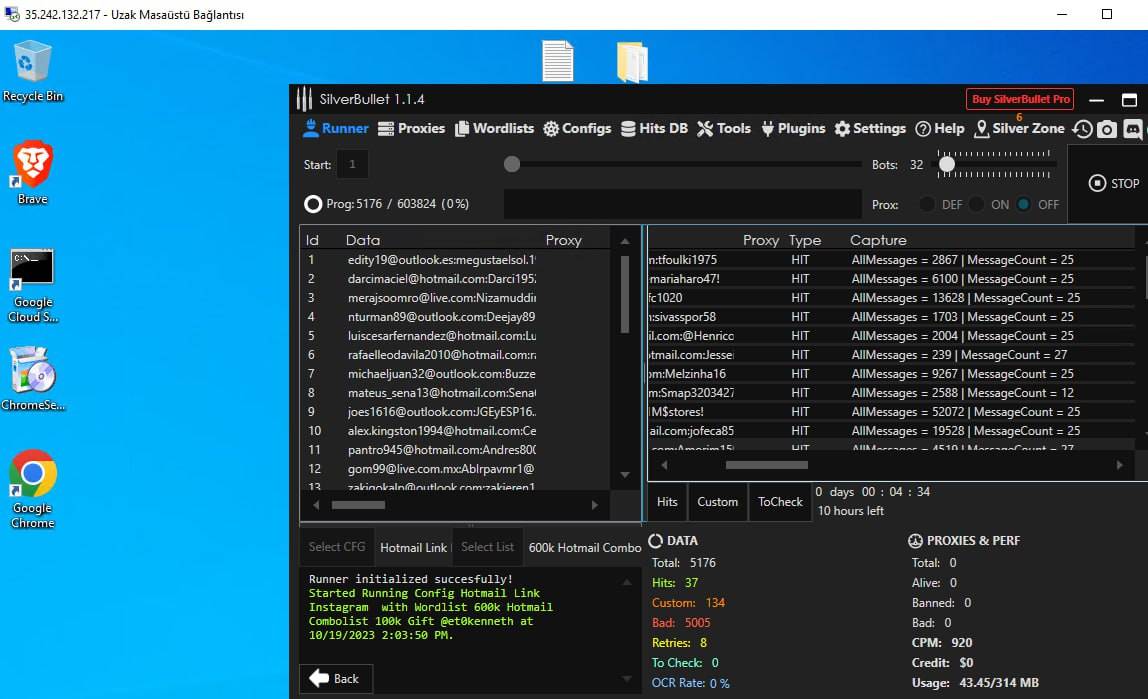Open the Recycle Bin desktop icon
Image resolution: width=1148 pixels, height=699 pixels.
click(x=33, y=71)
